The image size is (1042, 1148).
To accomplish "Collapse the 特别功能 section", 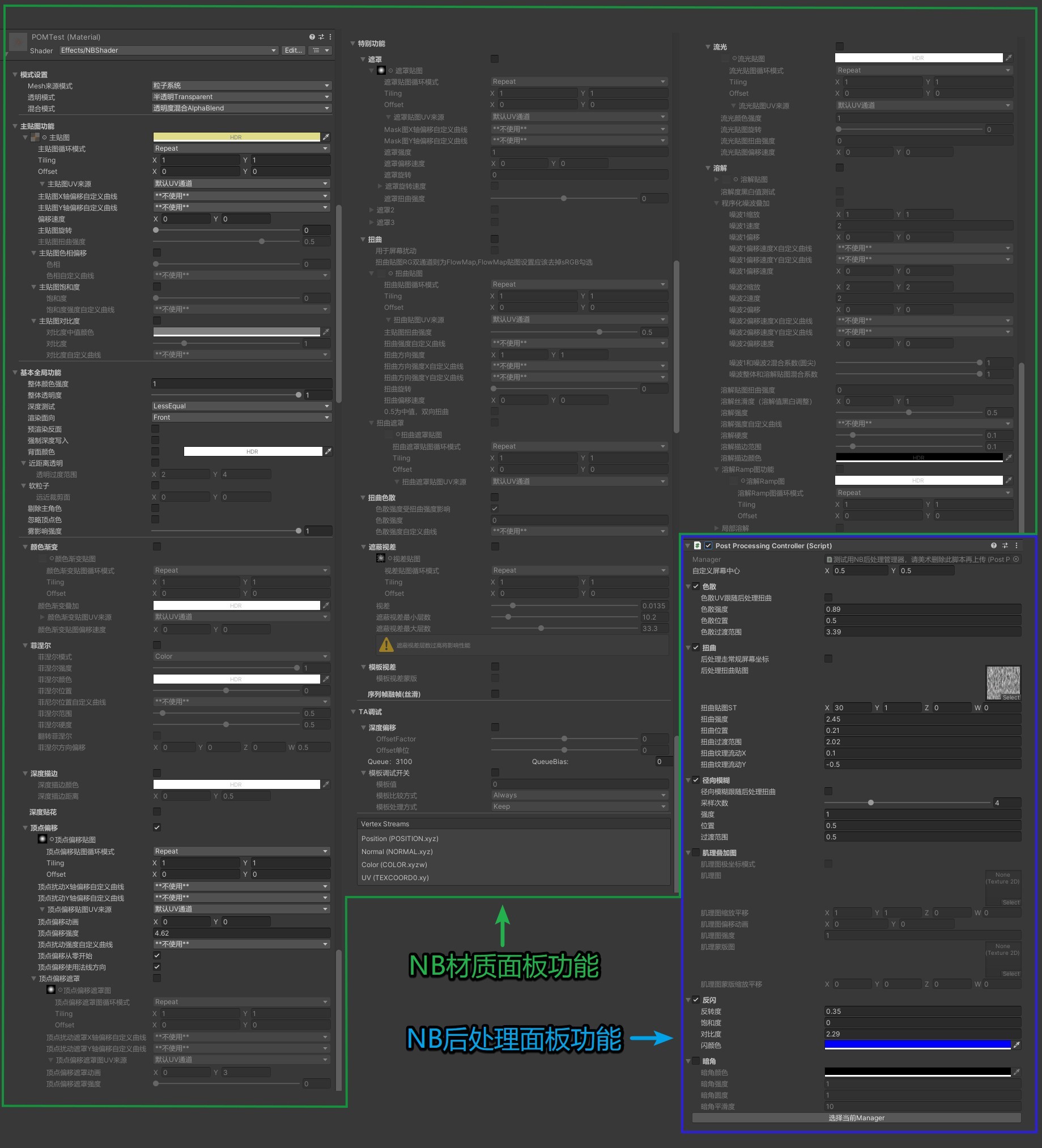I will pos(353,44).
